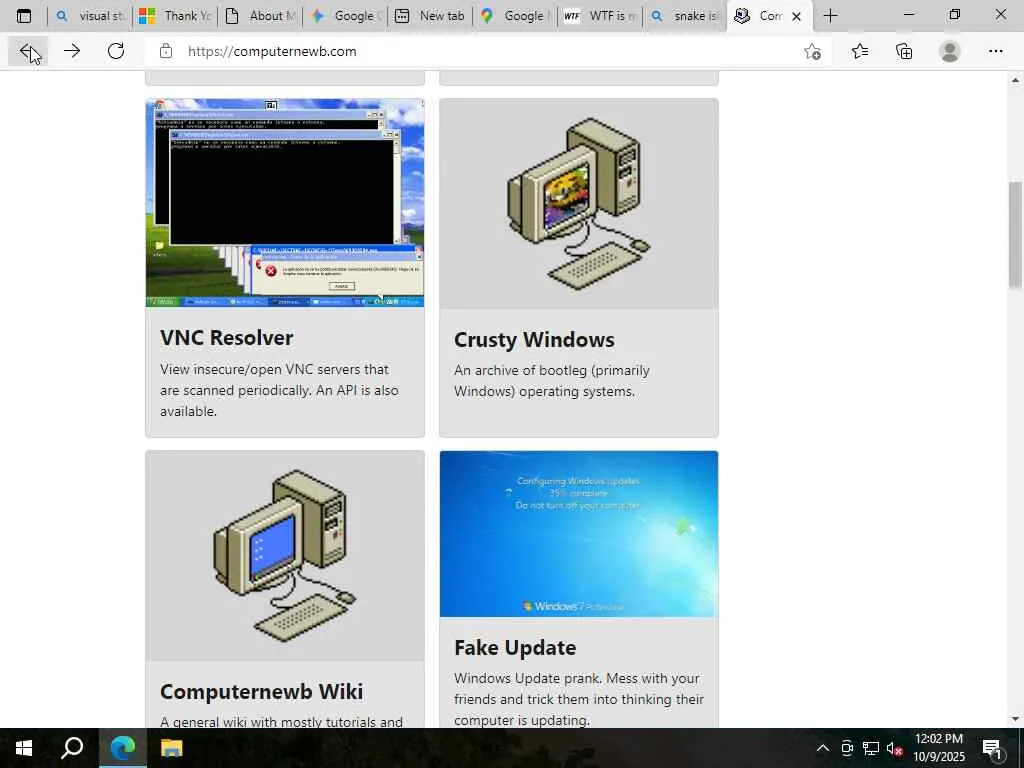This screenshot has height=768, width=1024.
Task: Switch to the About tab
Action: pyautogui.click(x=260, y=16)
